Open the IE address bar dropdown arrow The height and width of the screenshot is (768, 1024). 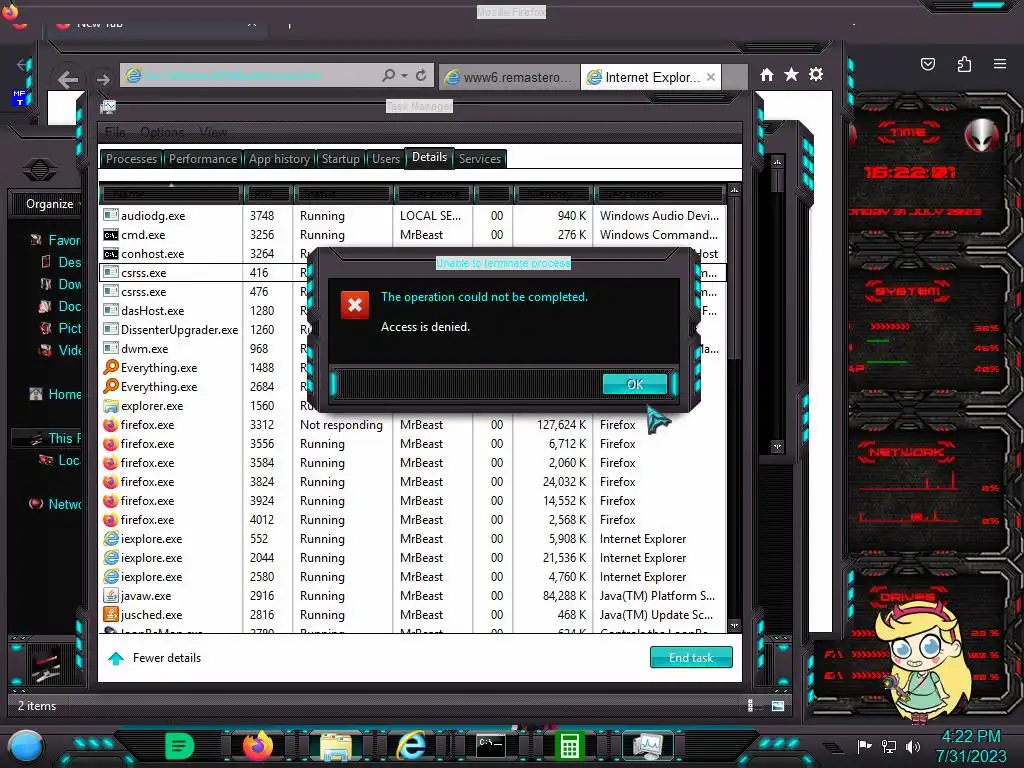(x=404, y=76)
